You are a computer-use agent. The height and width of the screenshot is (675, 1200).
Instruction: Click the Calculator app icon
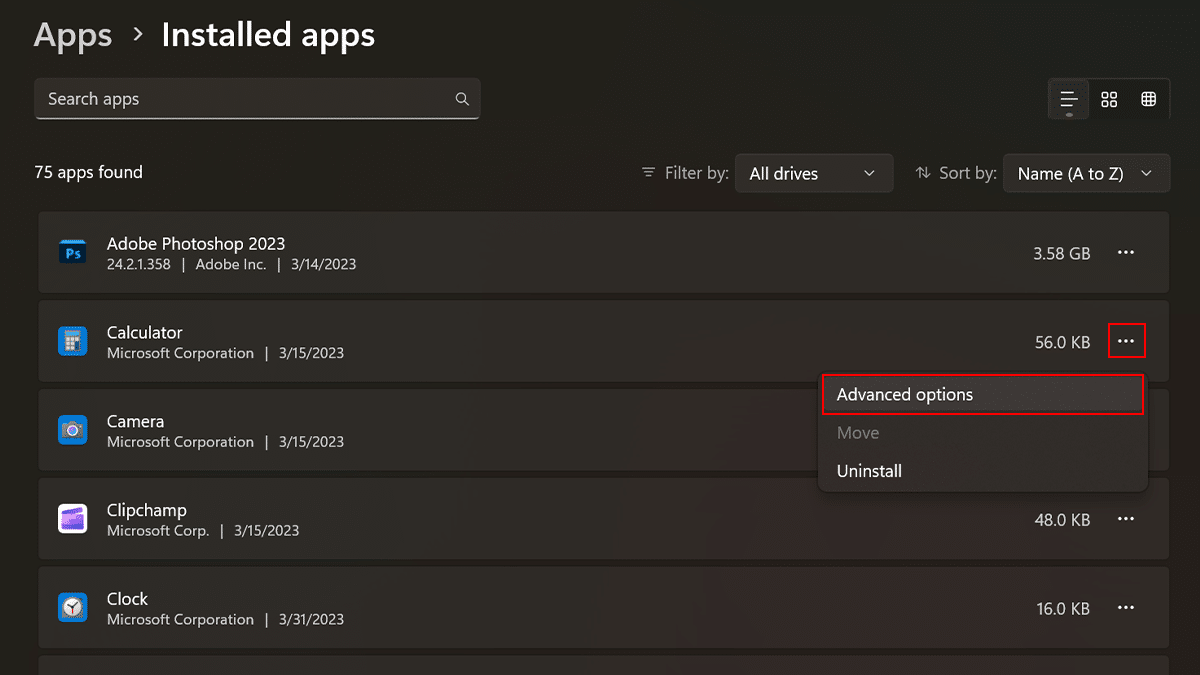[73, 342]
